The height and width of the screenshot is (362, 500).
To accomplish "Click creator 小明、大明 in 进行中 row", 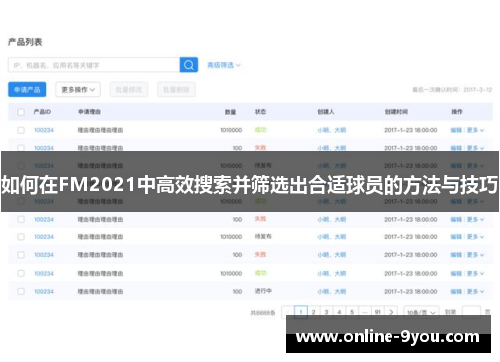I will point(332,291).
